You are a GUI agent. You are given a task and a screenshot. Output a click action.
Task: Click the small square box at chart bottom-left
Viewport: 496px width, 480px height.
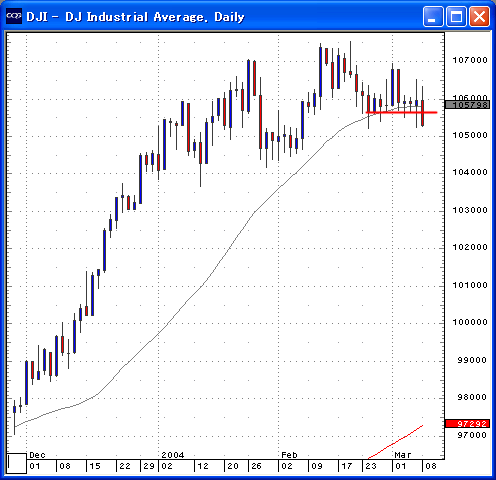pyautogui.click(x=17, y=463)
